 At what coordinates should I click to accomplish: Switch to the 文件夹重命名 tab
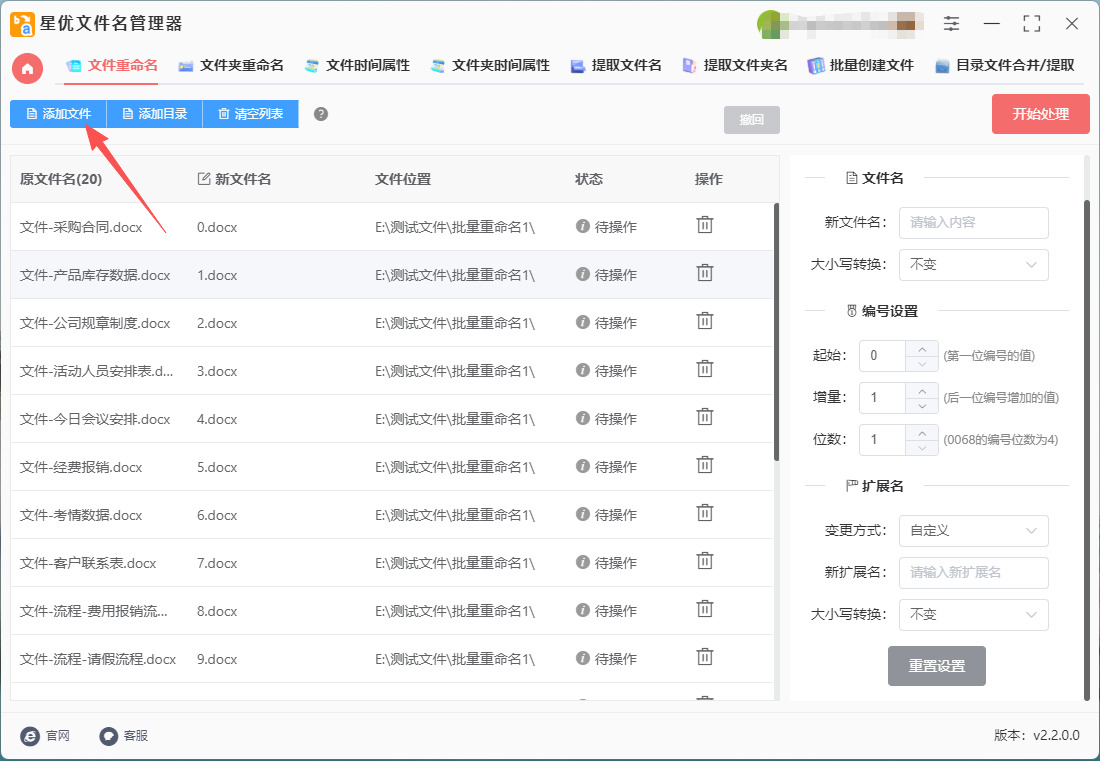click(x=231, y=66)
